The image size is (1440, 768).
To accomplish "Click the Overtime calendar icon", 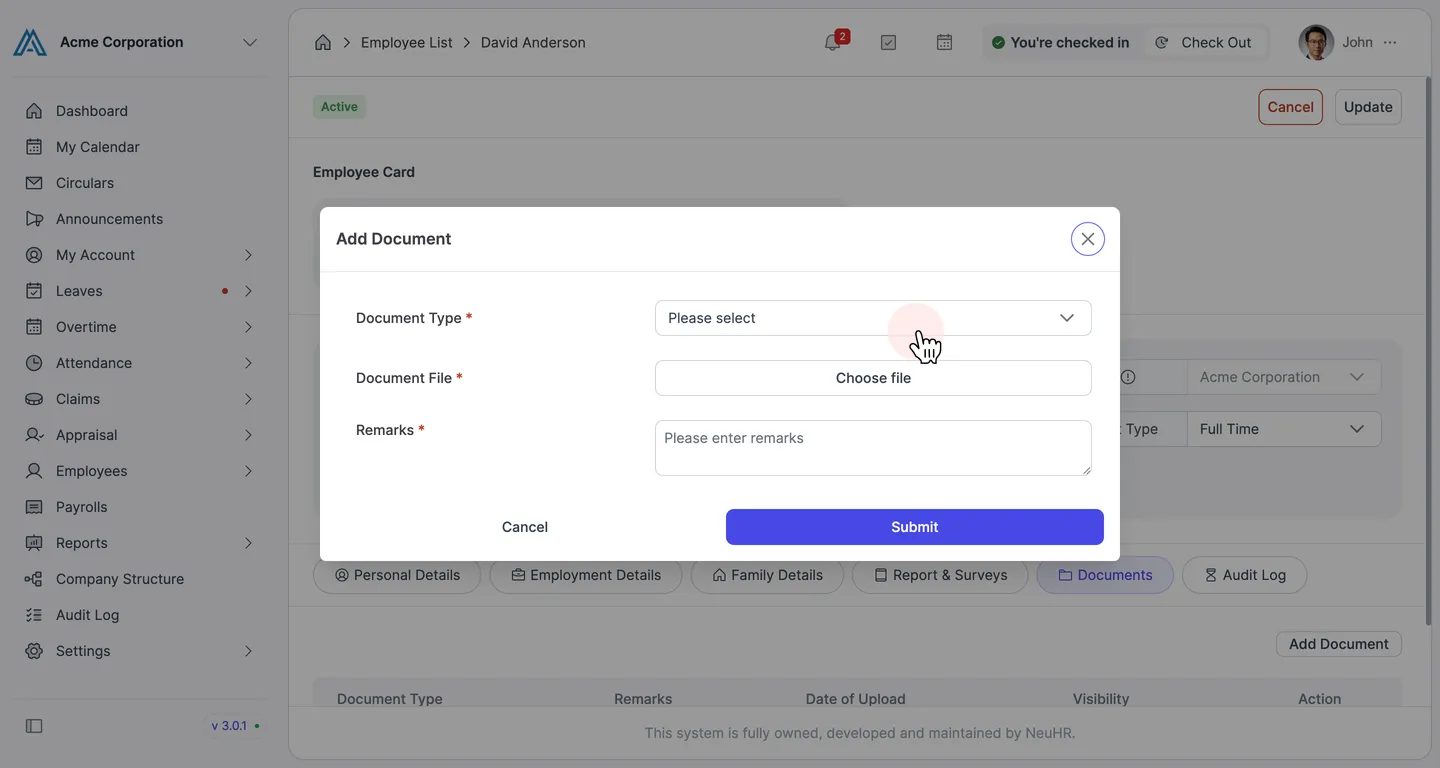I will click(34, 327).
